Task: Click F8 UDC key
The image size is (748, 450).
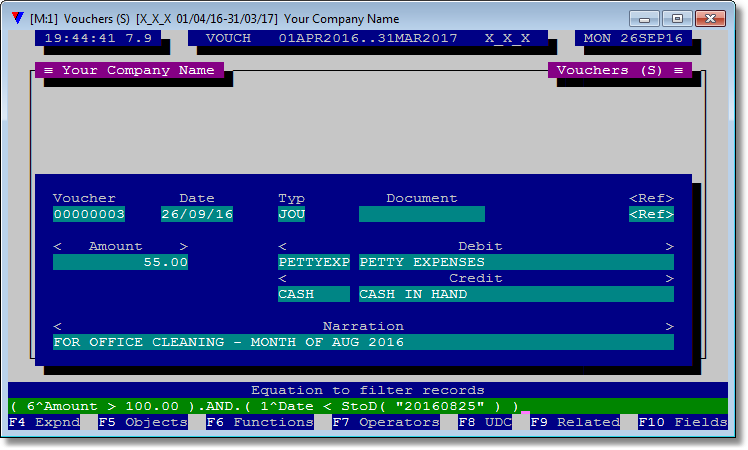Action: pyautogui.click(x=485, y=422)
